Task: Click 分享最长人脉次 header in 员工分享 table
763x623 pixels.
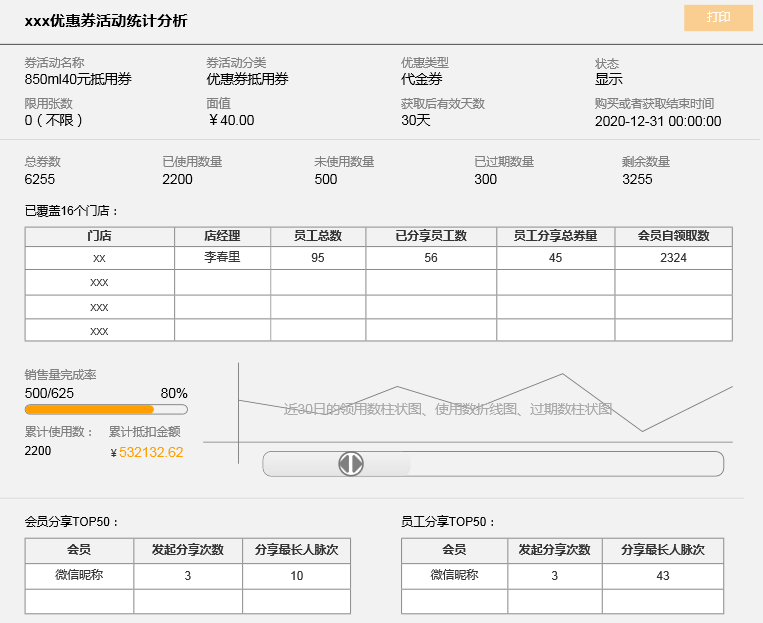Action: [x=663, y=550]
